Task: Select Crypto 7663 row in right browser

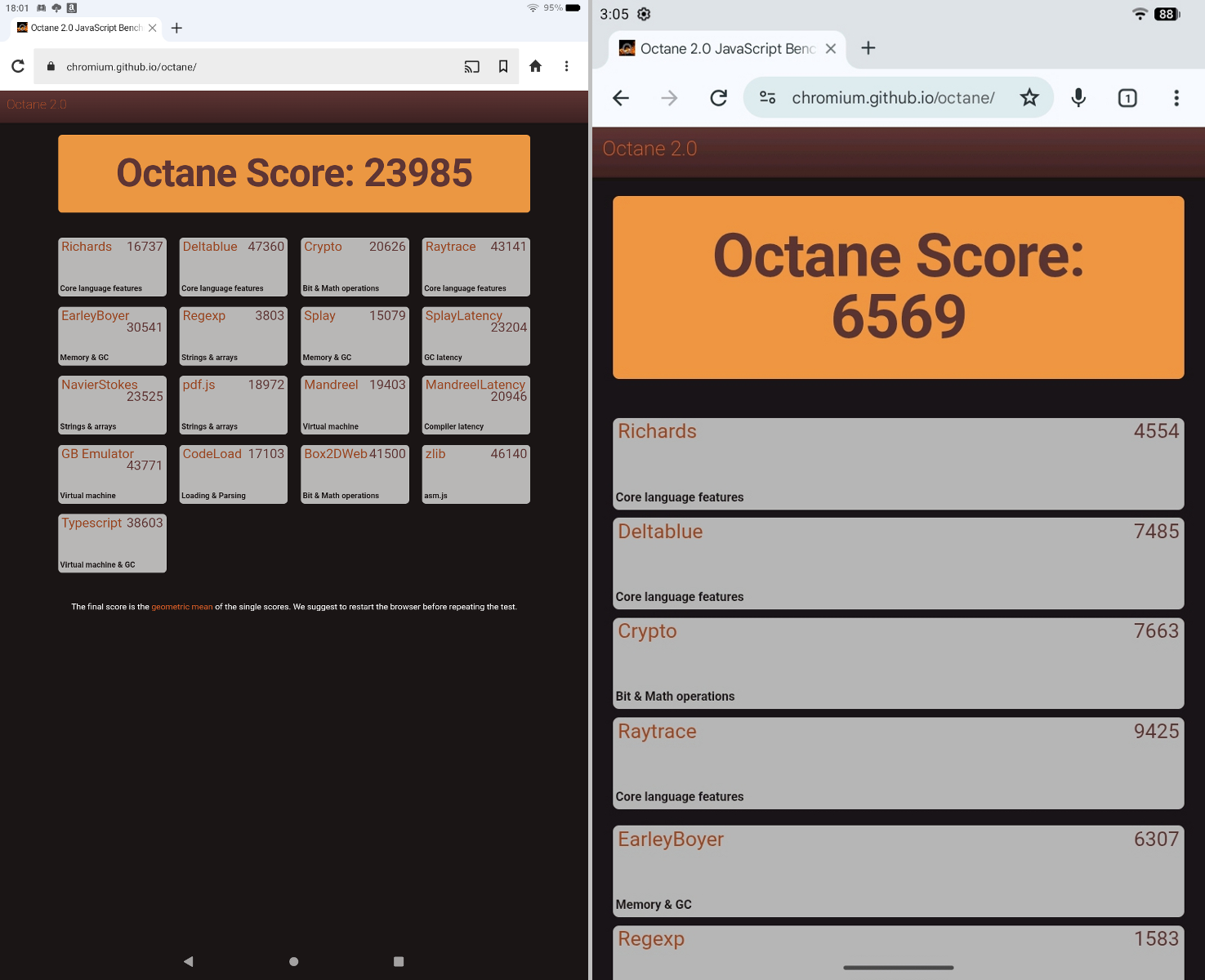Action: pos(899,663)
